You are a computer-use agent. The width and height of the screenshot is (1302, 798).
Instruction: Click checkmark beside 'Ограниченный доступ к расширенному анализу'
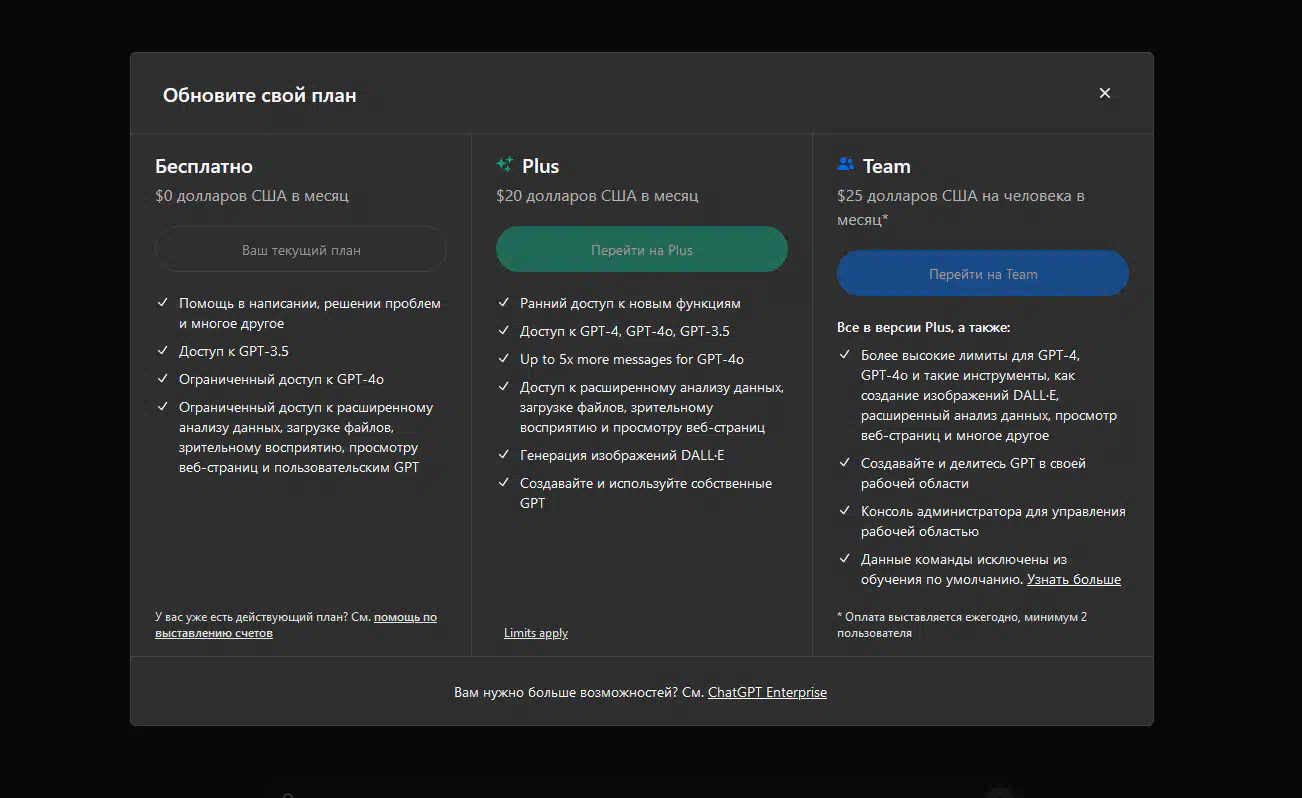coord(162,407)
